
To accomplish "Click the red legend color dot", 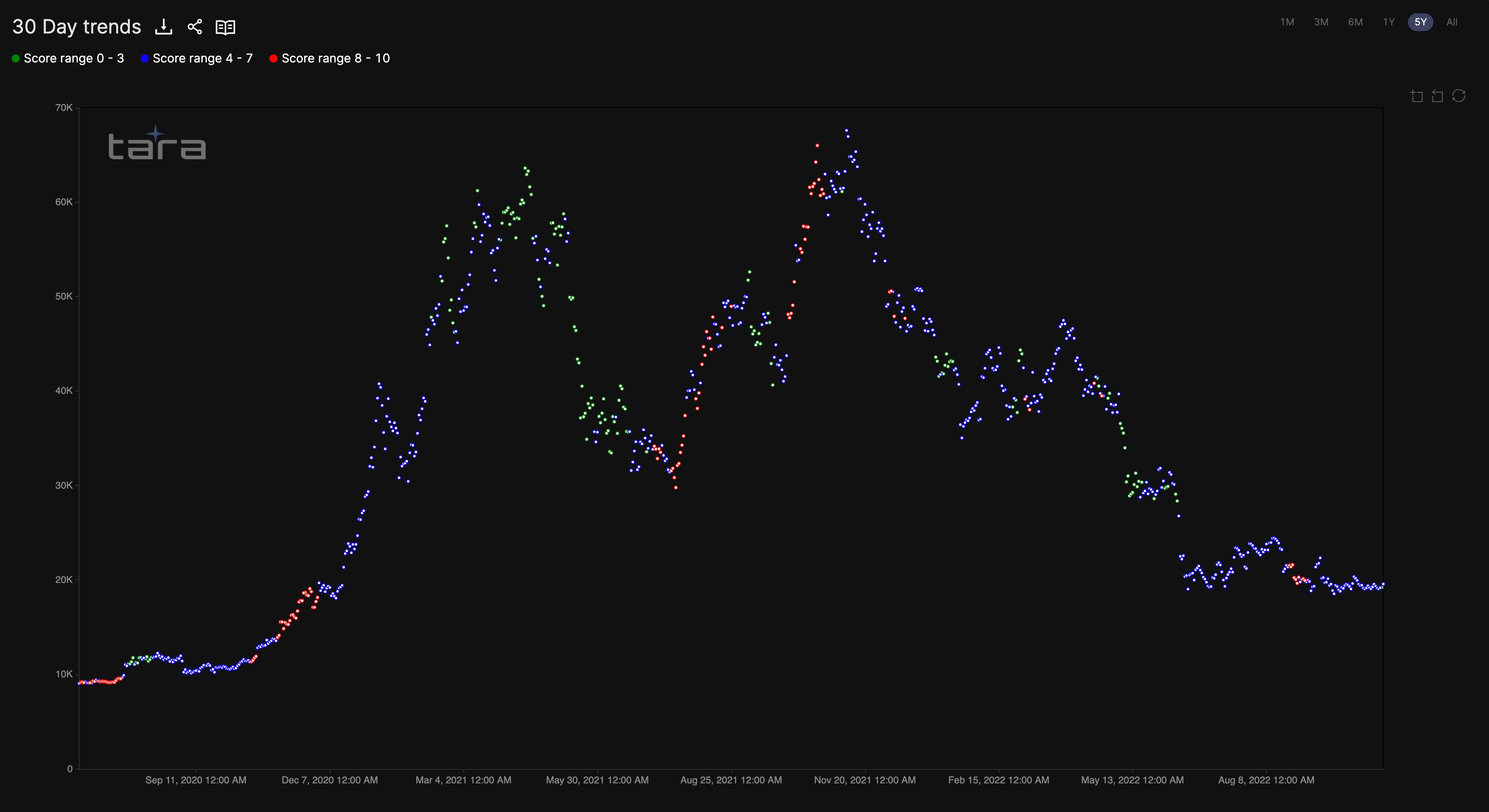I will 273,58.
